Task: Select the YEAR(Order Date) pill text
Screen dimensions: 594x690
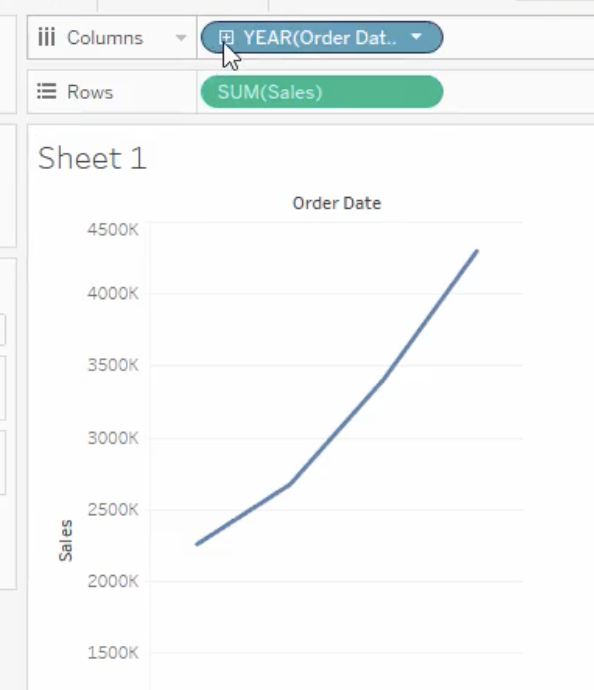Action: pos(320,38)
